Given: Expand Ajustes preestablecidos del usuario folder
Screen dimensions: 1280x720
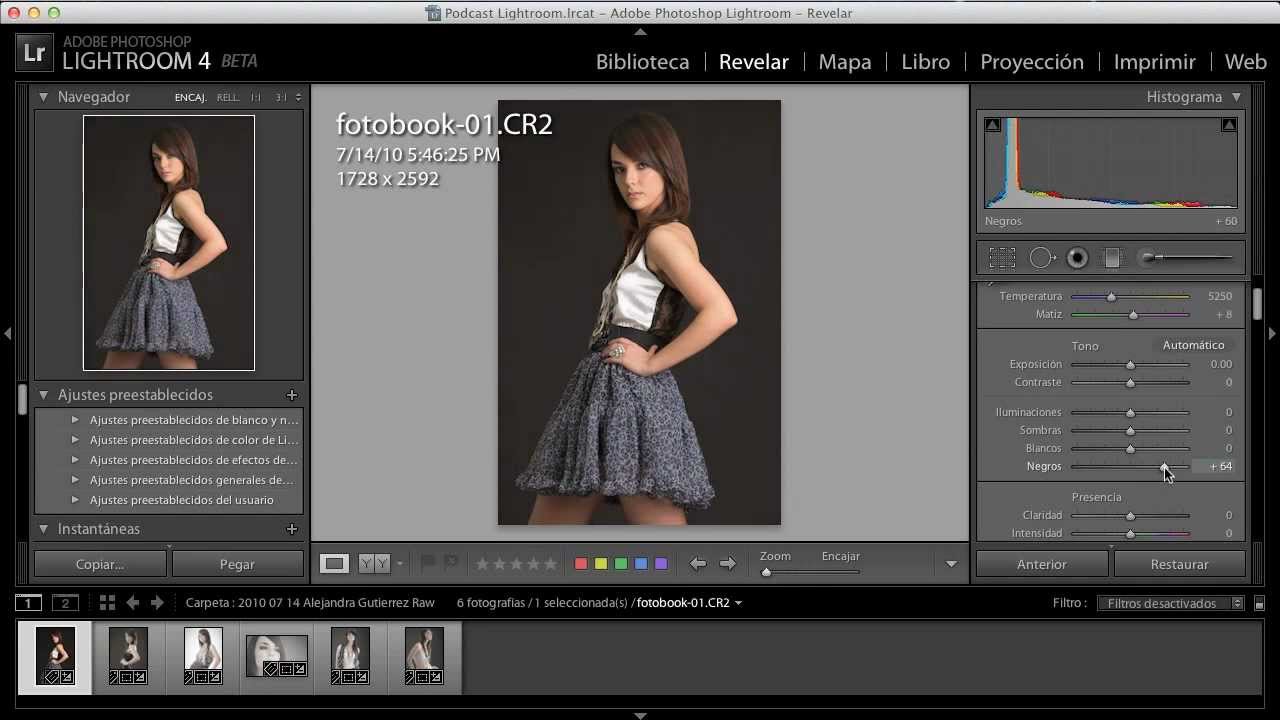Looking at the screenshot, I should pos(75,500).
